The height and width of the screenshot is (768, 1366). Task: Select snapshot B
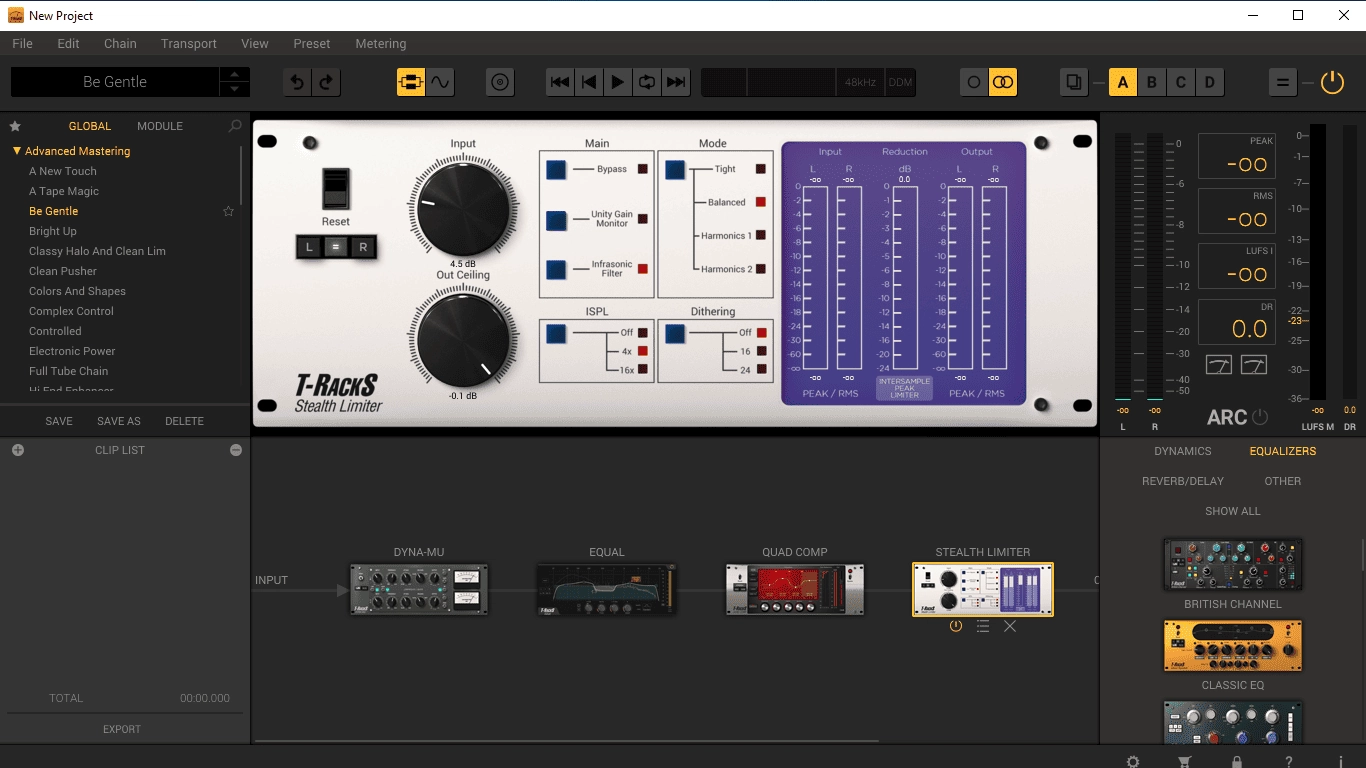1152,82
